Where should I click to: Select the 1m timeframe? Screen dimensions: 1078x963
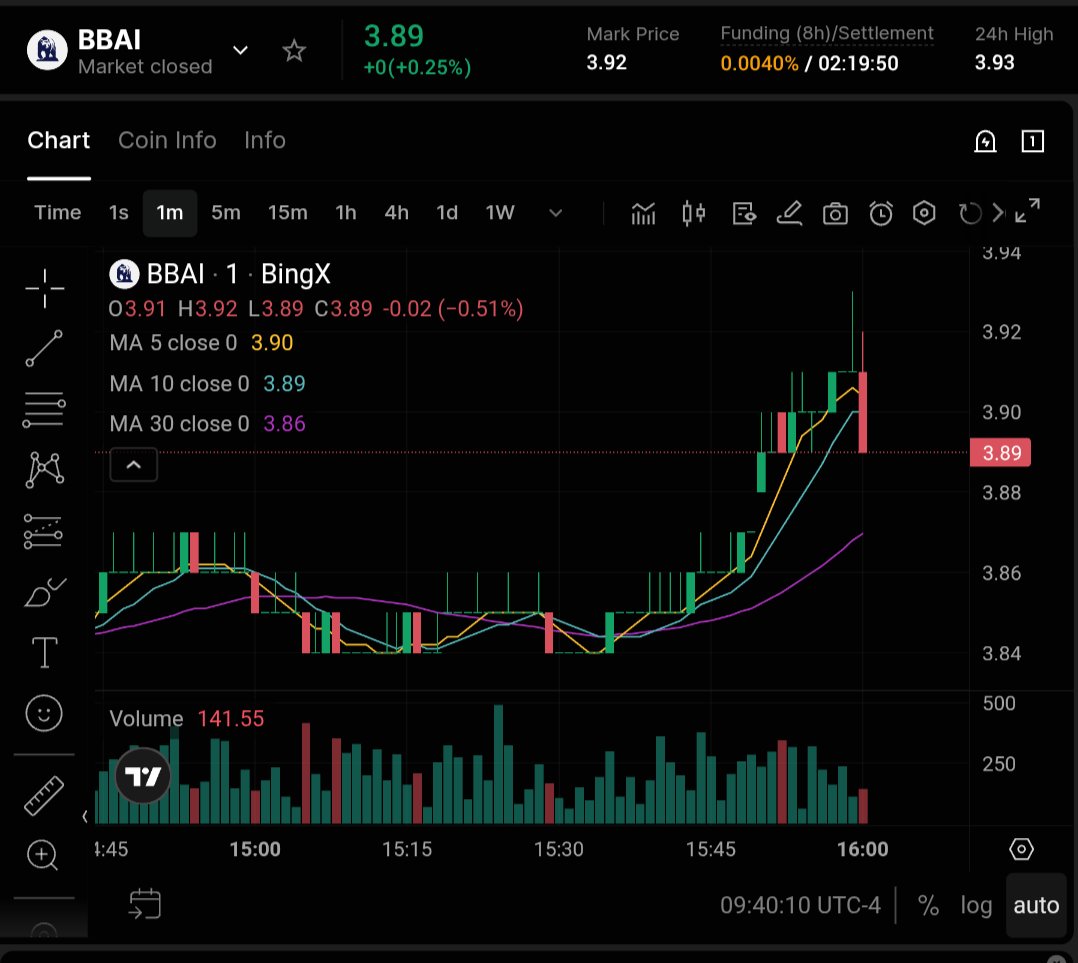pyautogui.click(x=170, y=213)
